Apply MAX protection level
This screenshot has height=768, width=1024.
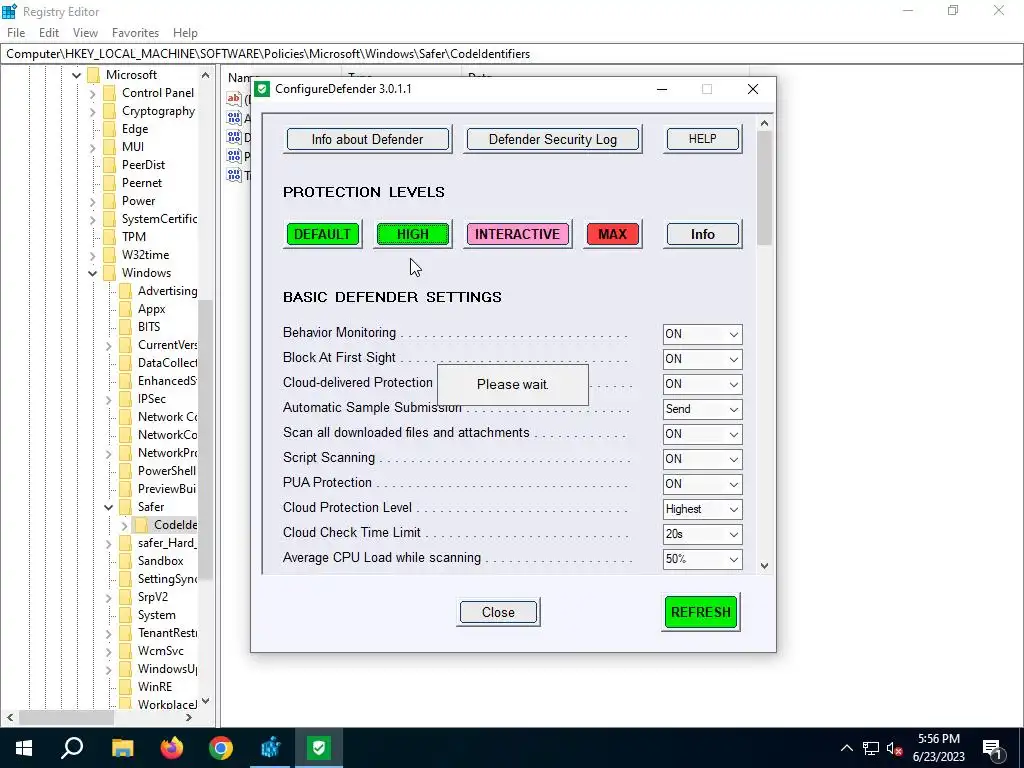(613, 234)
